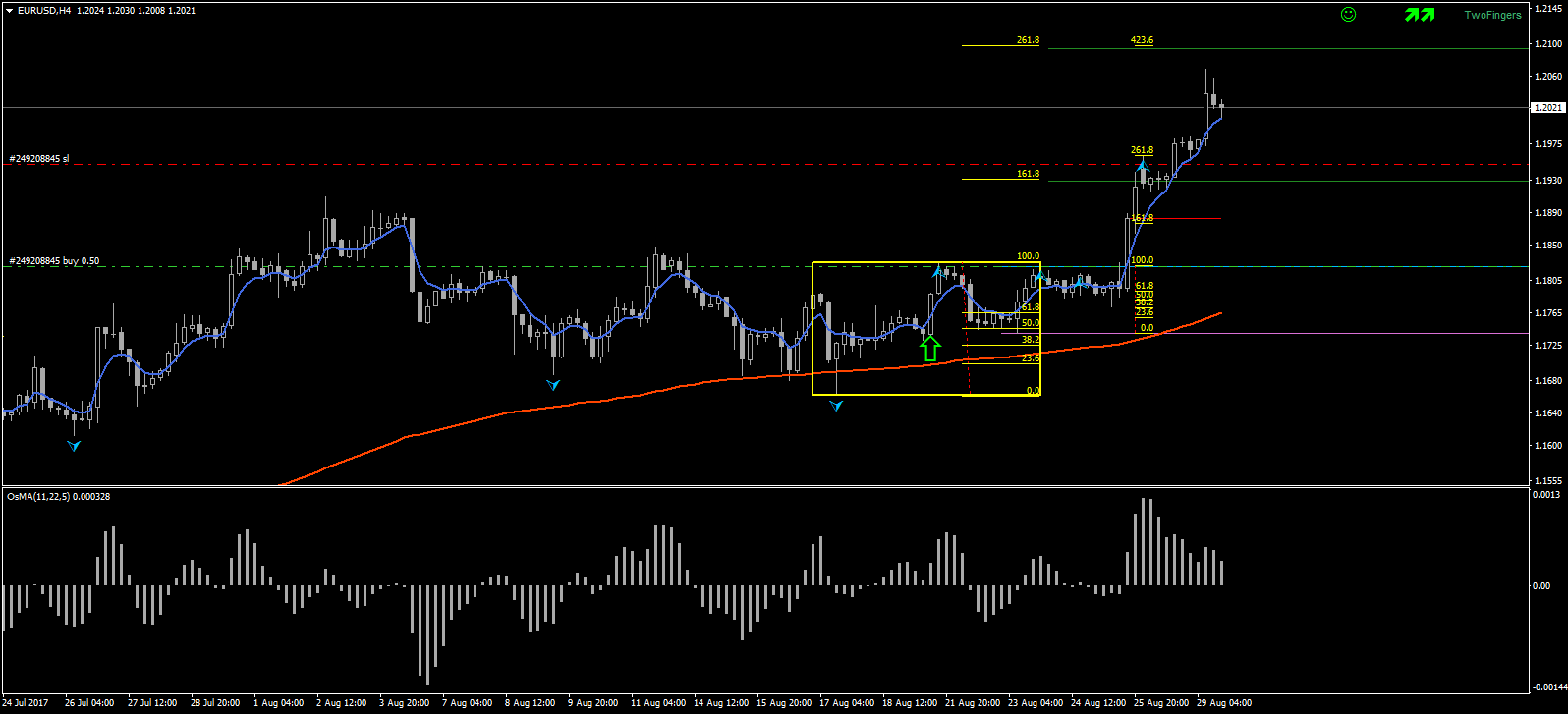Click the 24 Jul 2017 date label
Viewport: 1568px width, 714px height.
26,703
